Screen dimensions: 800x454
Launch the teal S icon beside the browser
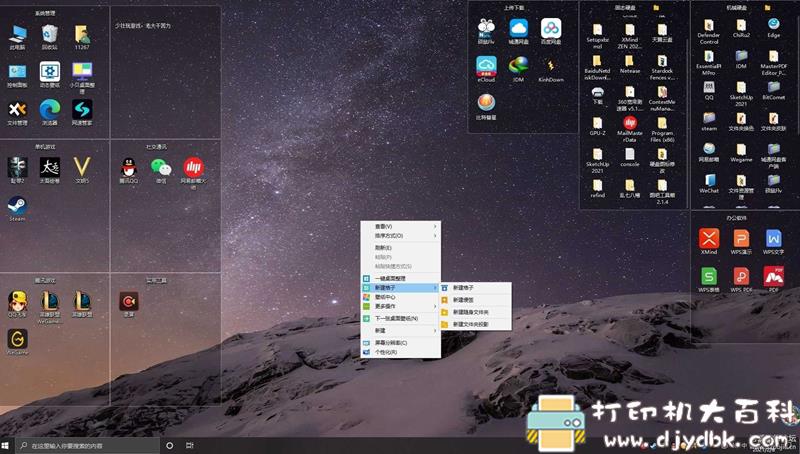pos(82,112)
